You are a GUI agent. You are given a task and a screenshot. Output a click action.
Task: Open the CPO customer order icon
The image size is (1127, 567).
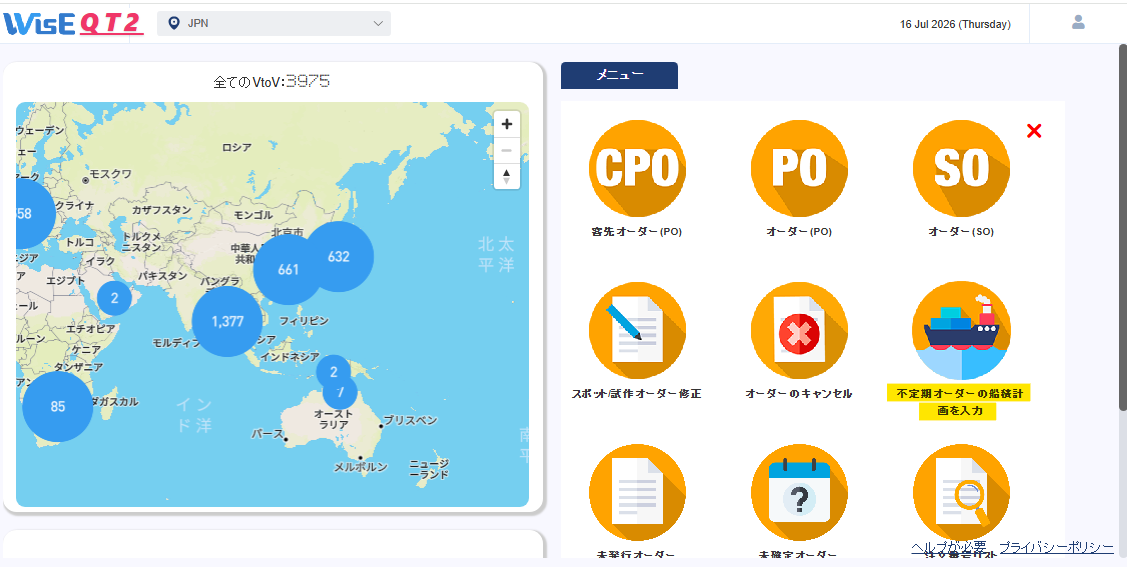click(637, 168)
